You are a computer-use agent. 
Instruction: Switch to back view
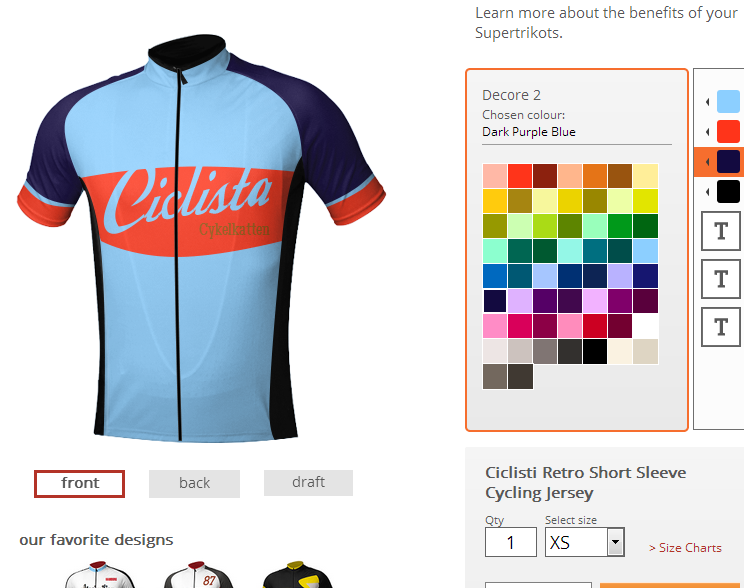tap(194, 484)
